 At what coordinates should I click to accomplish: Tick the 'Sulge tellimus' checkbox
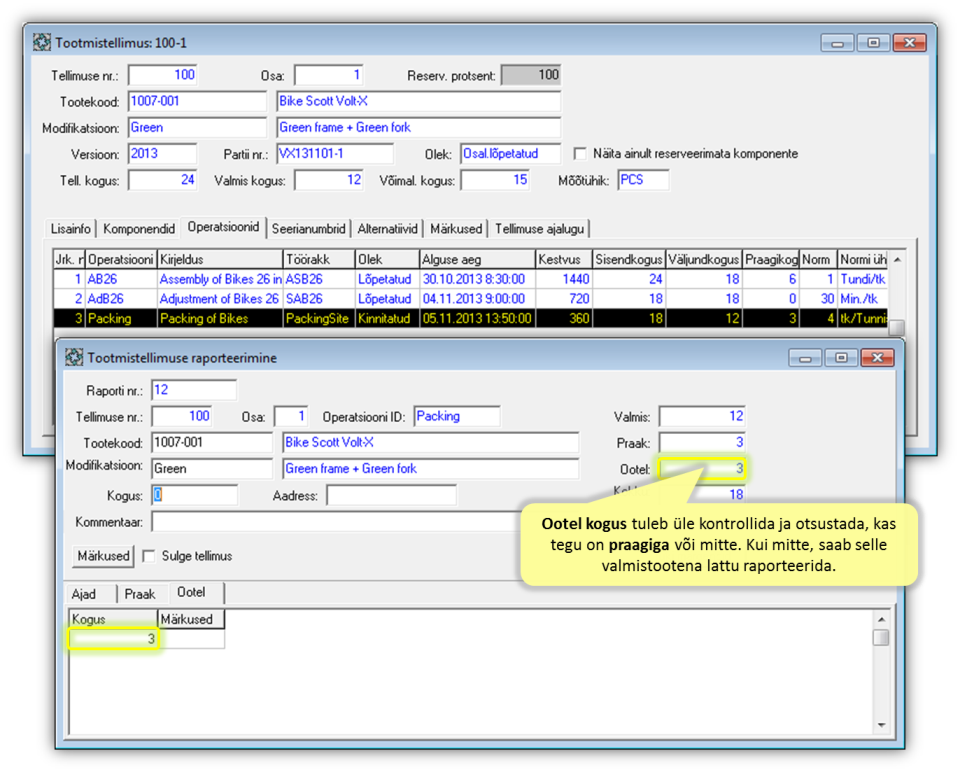[148, 556]
